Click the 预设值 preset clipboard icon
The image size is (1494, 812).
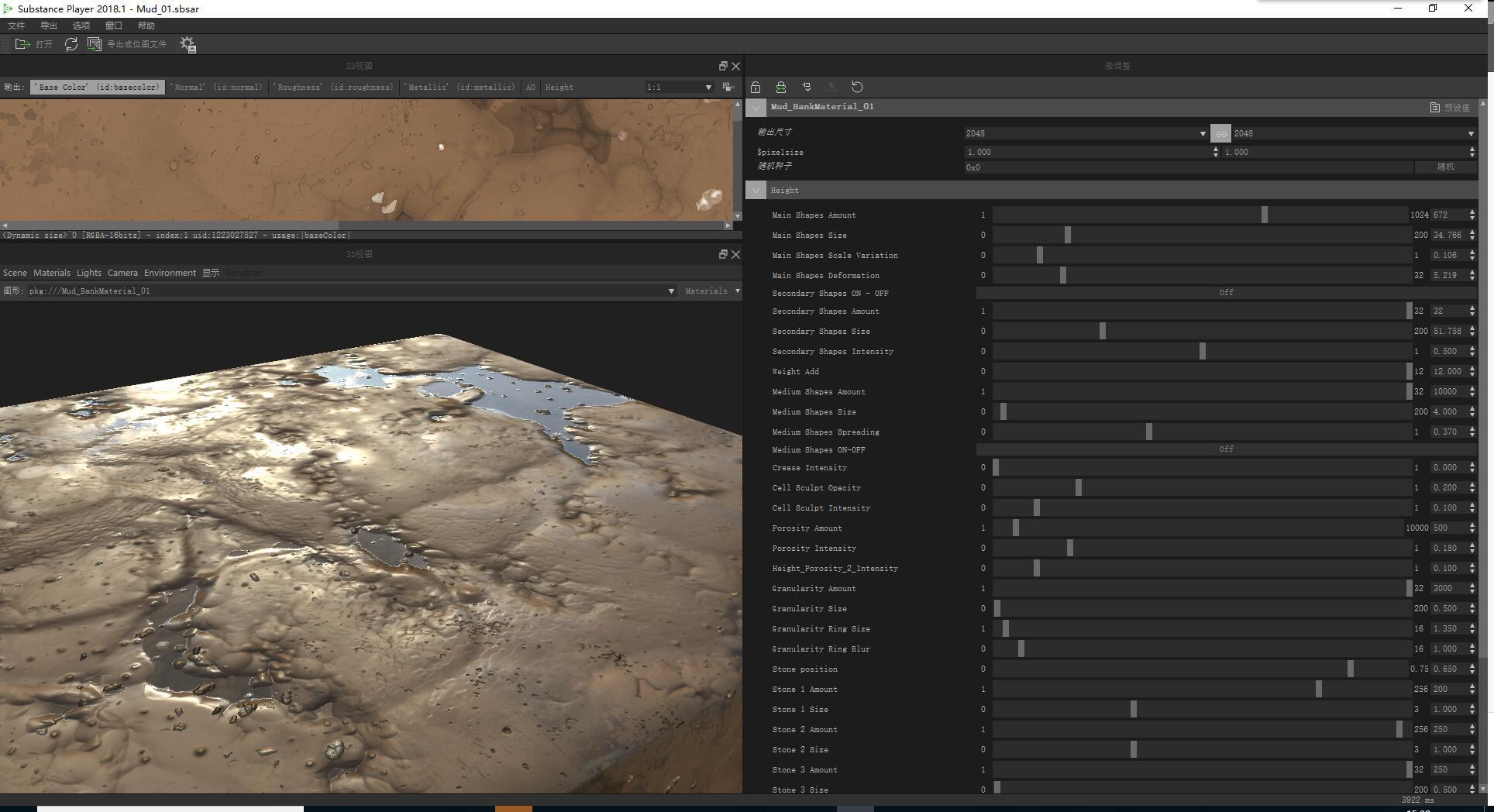1435,107
